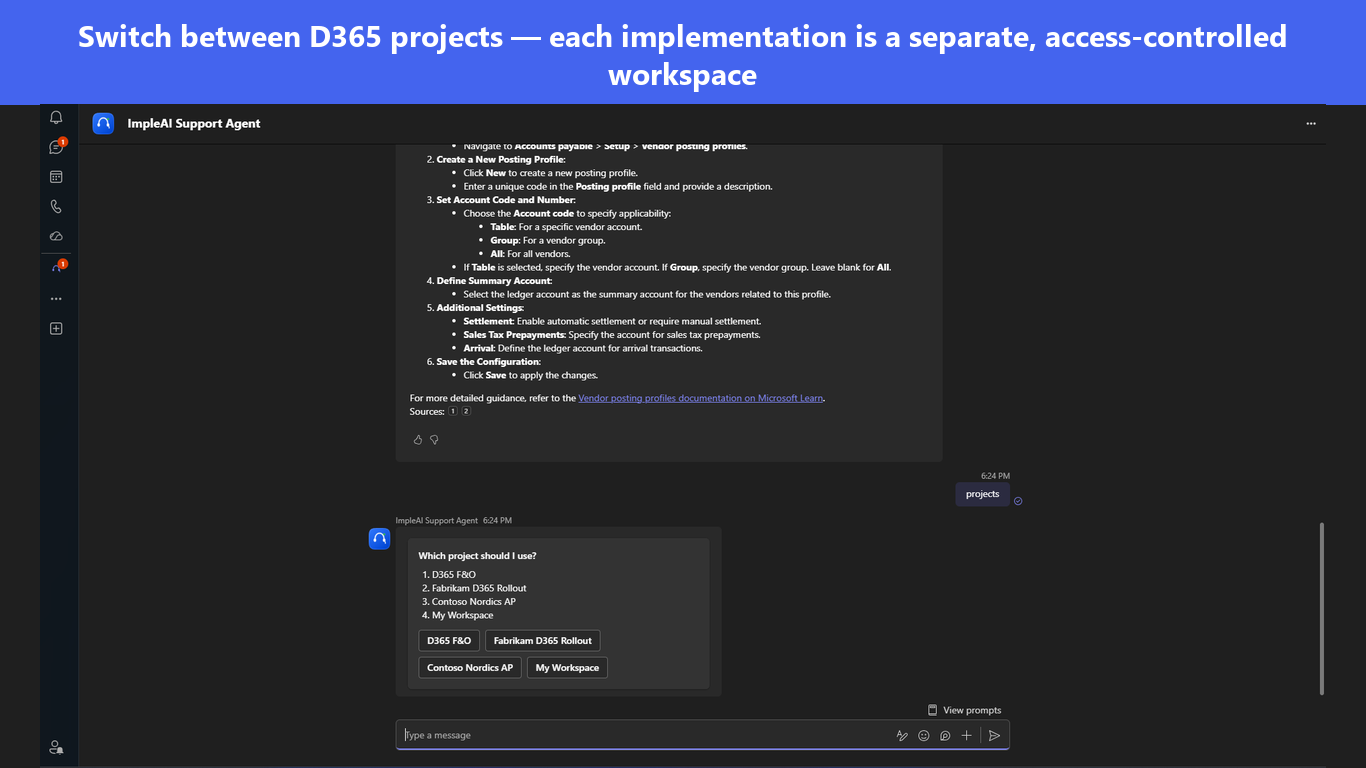Open source citation 1
1366x768 pixels.
click(x=453, y=411)
